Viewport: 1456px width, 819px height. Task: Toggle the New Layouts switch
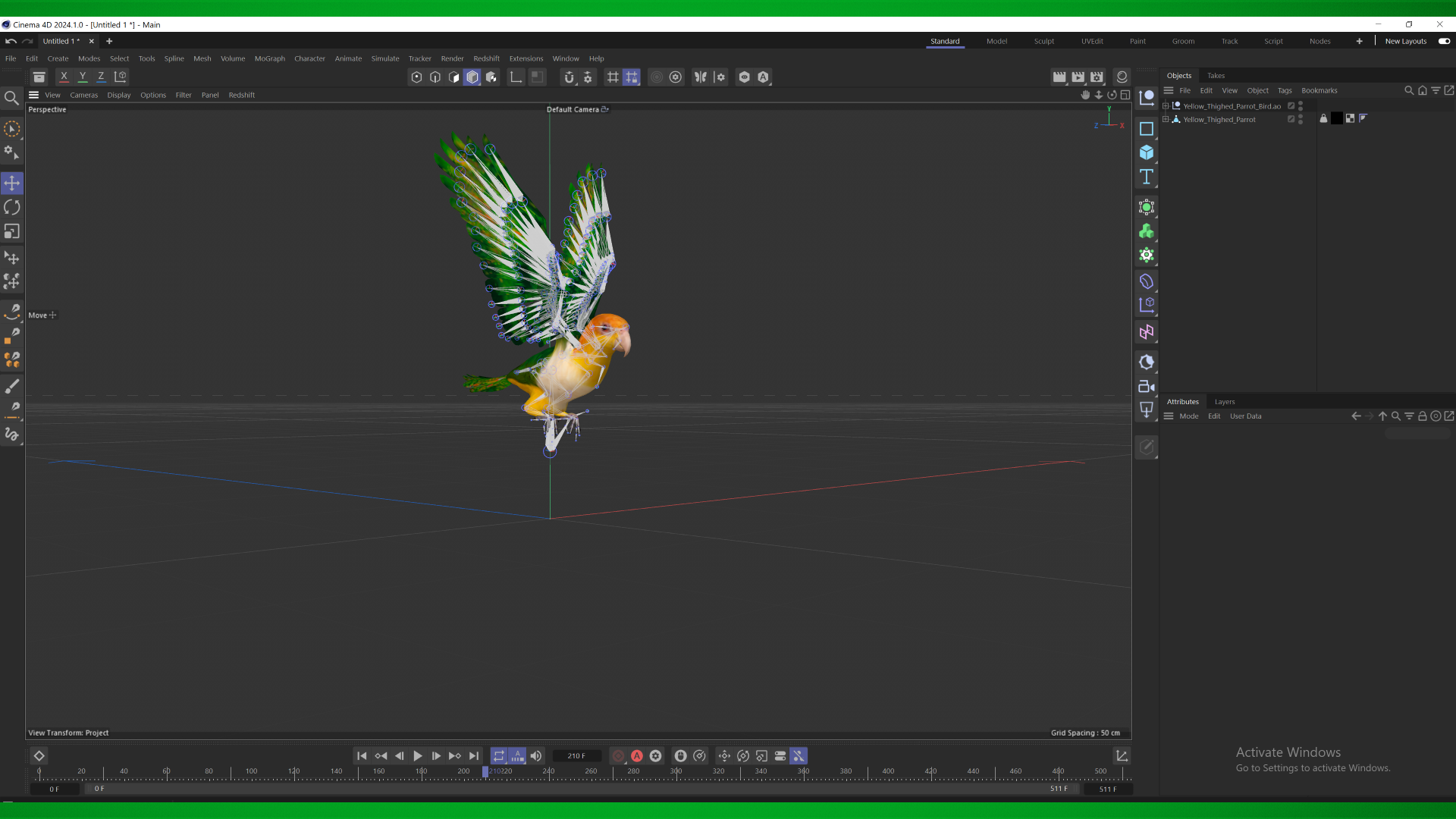tap(1444, 41)
